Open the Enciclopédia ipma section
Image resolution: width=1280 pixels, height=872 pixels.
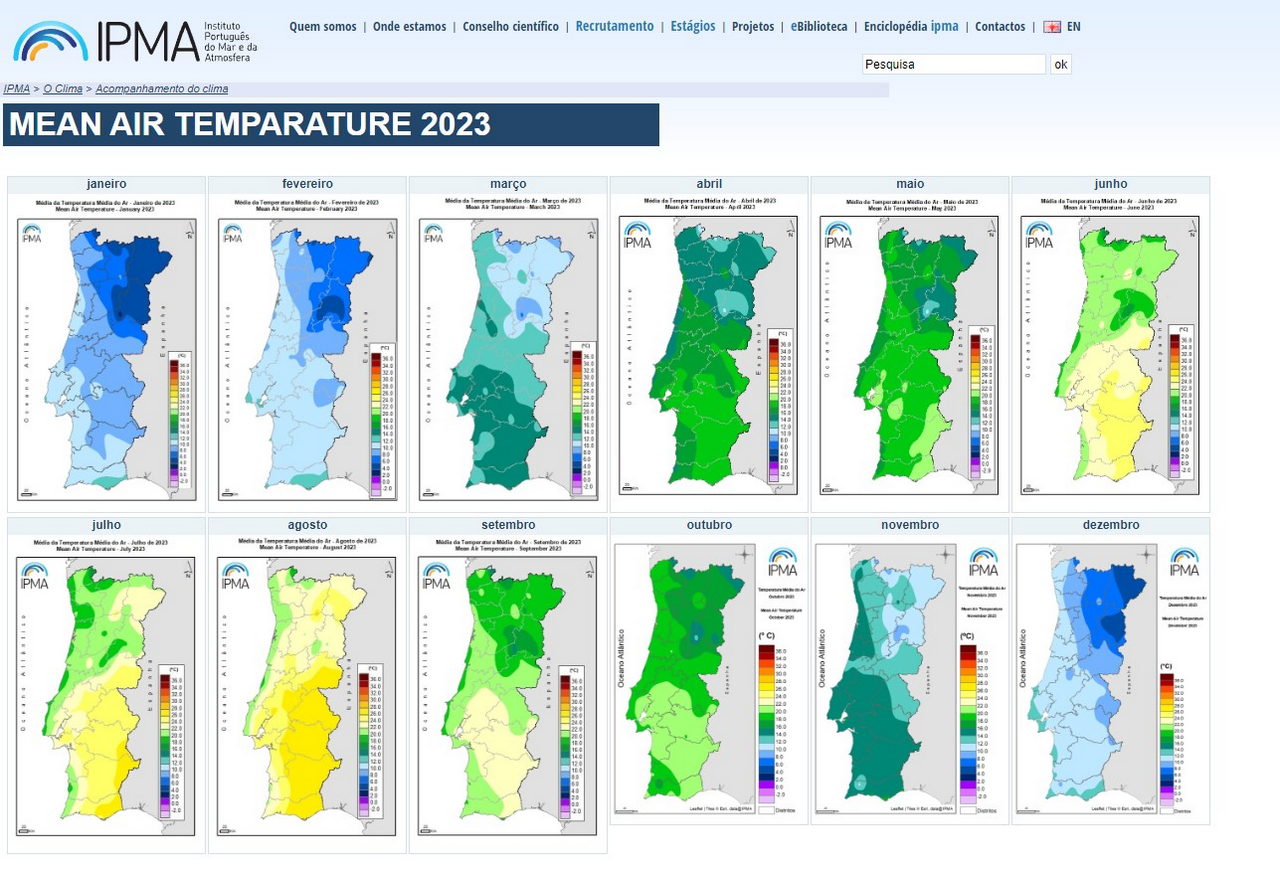click(913, 27)
